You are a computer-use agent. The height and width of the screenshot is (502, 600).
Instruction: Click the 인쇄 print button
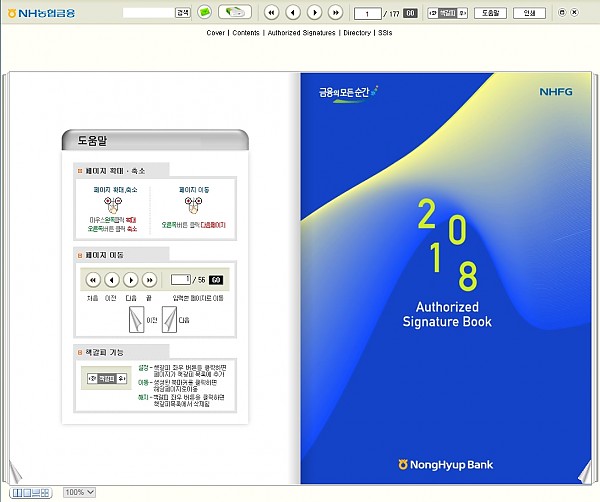tap(529, 13)
